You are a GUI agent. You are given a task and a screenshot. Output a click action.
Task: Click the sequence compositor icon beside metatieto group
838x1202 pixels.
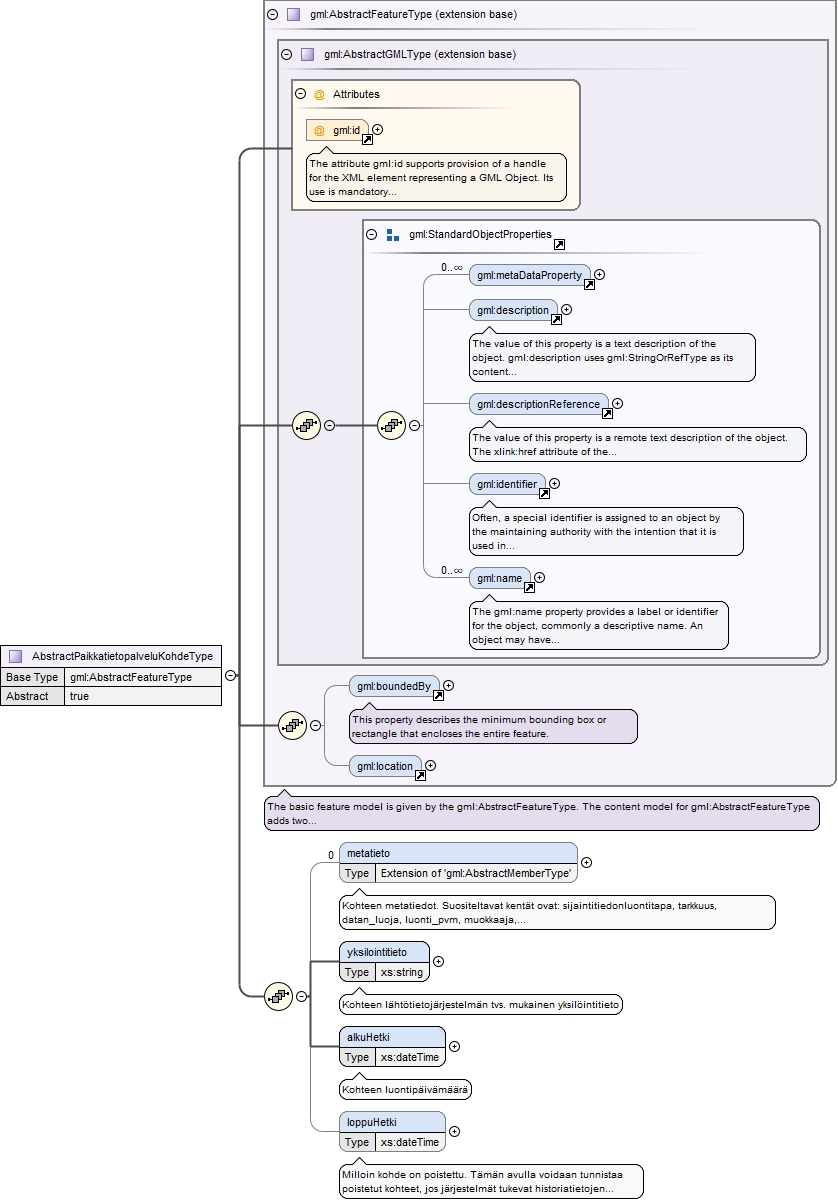point(278,996)
